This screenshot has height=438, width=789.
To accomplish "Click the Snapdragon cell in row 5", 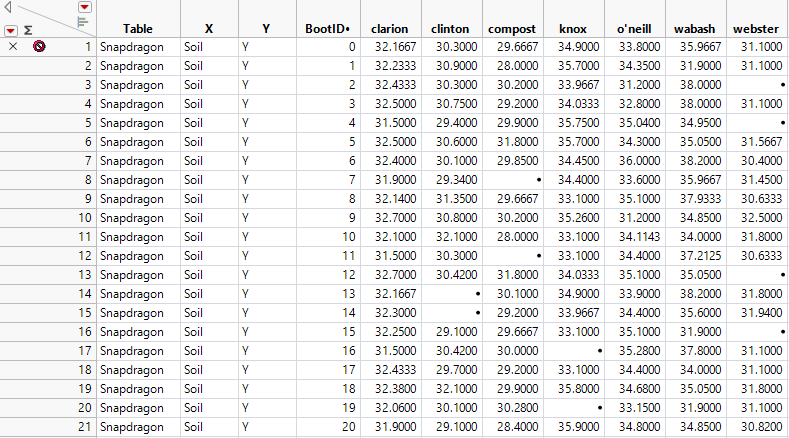I will pos(131,123).
